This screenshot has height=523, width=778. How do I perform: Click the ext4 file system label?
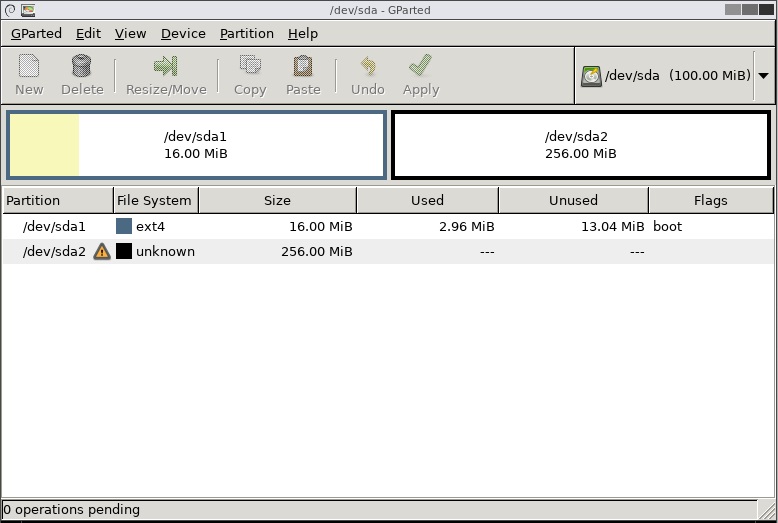pyautogui.click(x=150, y=227)
